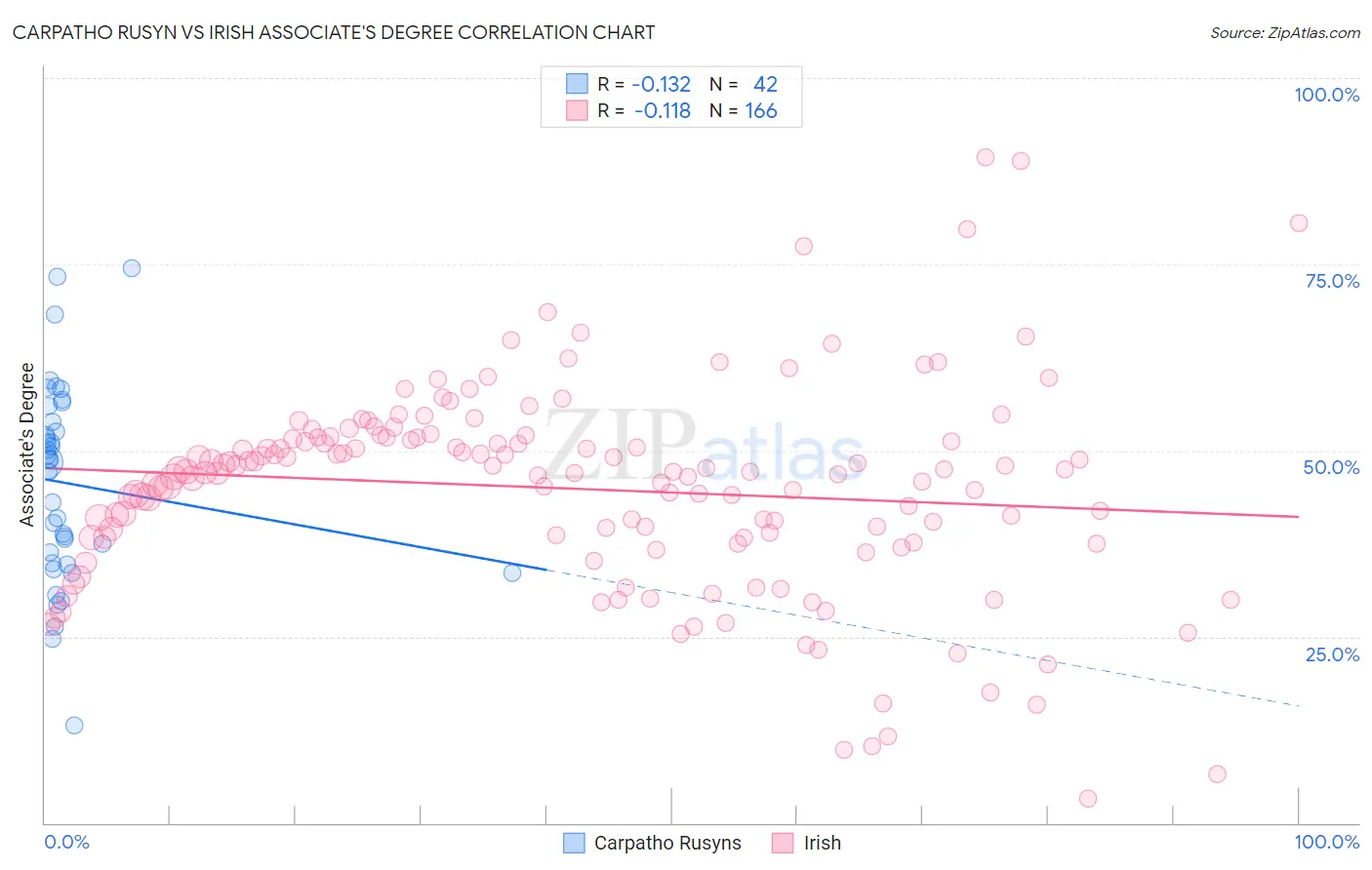Click the N = 166 value
Screen dimensions: 1372x870
coord(744,111)
